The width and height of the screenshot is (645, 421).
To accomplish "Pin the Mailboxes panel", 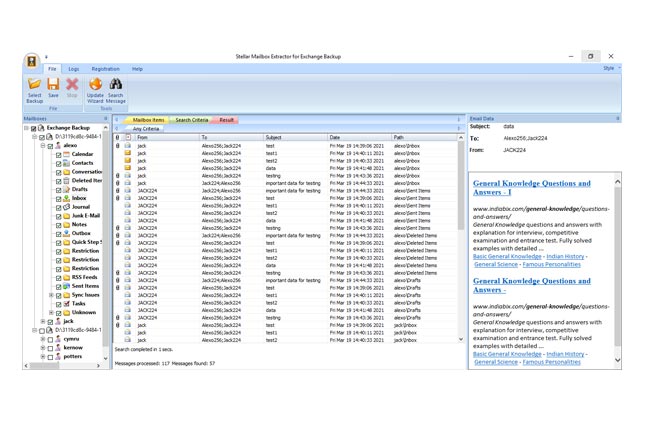I will click(106, 119).
